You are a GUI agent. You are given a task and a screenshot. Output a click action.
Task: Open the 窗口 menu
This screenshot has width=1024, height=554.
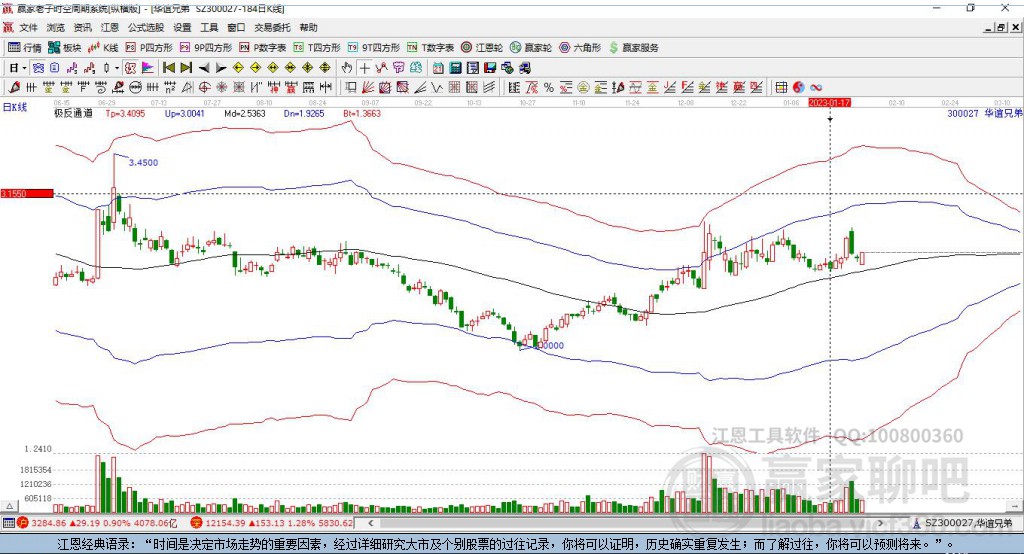click(x=236, y=27)
